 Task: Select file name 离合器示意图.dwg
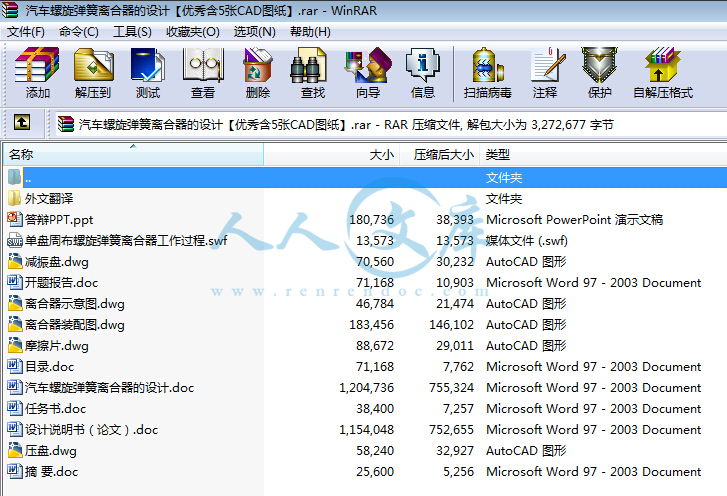[75, 304]
